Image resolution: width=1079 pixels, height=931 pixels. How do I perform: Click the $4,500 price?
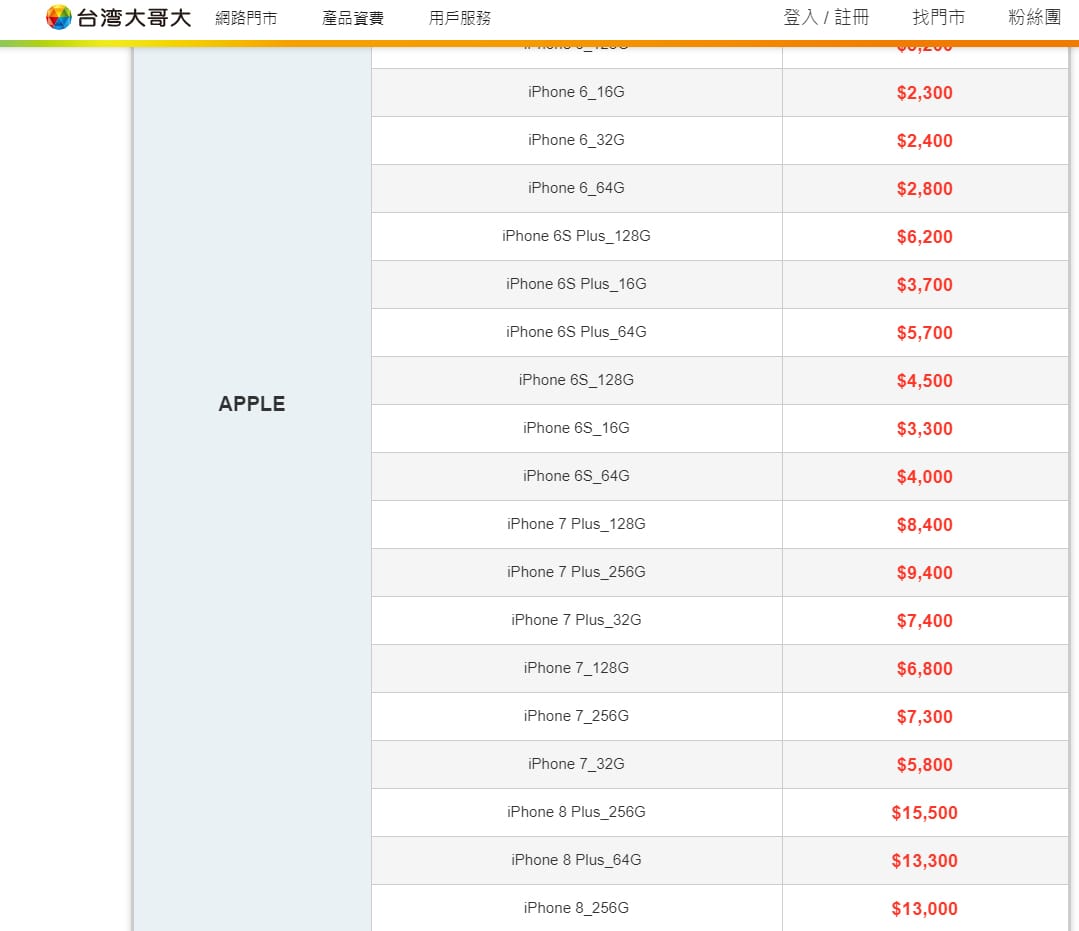click(x=924, y=381)
